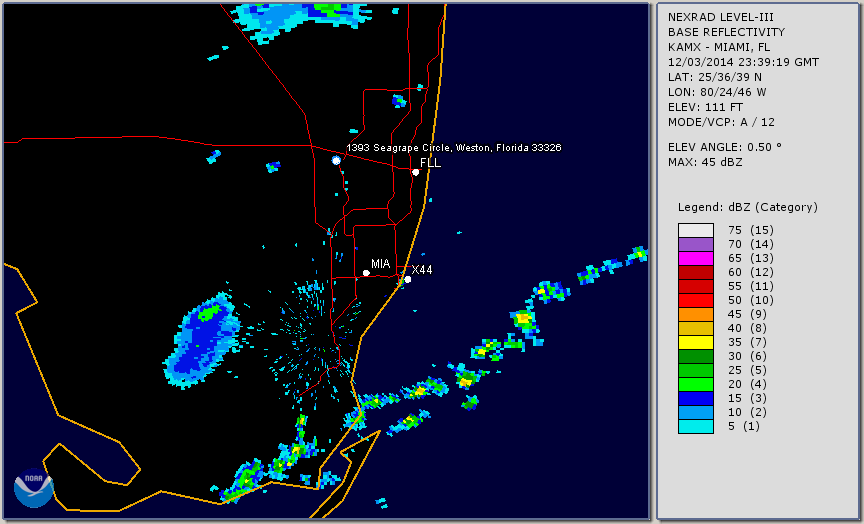
Task: Select the 5 dBZ cyan legend swatch
Action: (x=696, y=427)
